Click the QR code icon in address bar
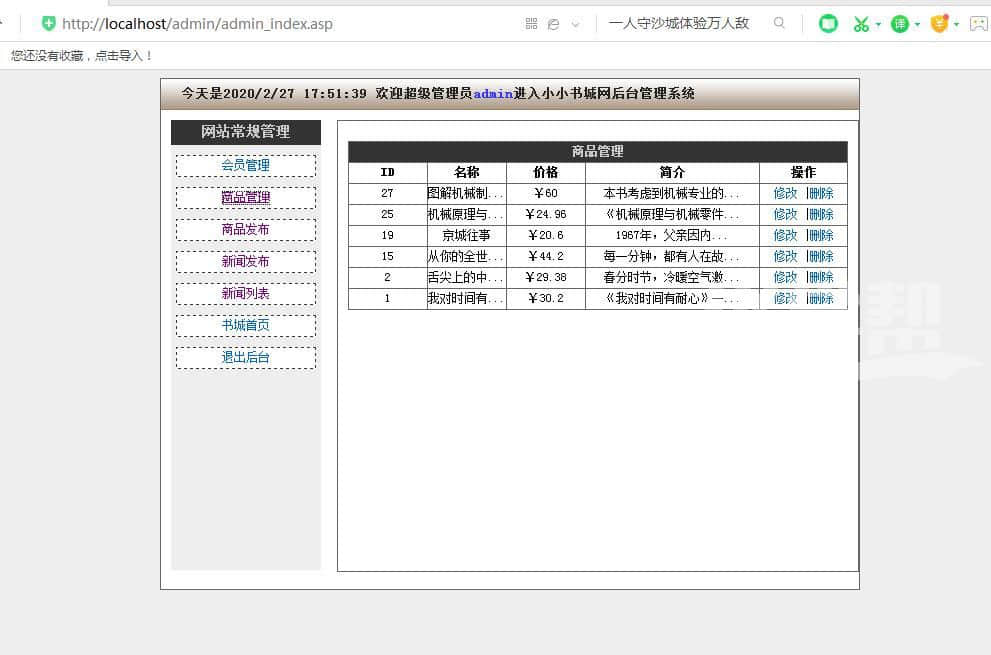This screenshot has width=991, height=655. click(531, 24)
